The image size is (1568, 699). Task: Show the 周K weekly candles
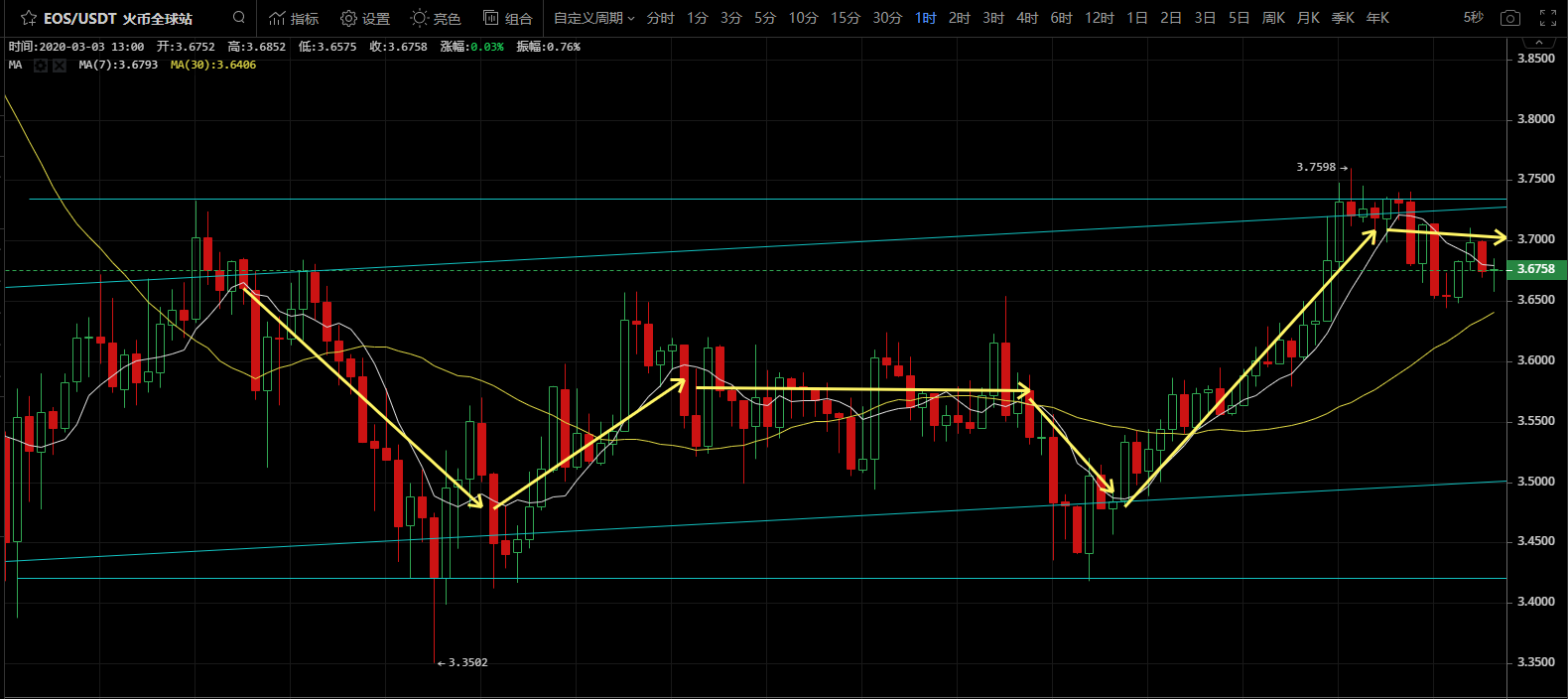click(1273, 18)
